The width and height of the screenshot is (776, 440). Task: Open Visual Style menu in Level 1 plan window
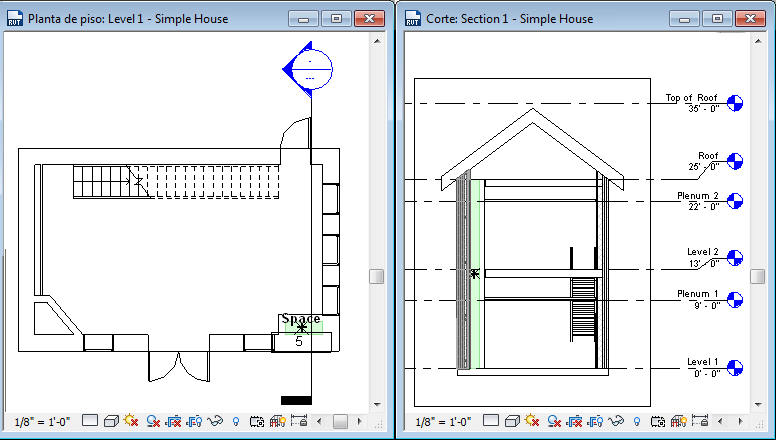point(112,421)
